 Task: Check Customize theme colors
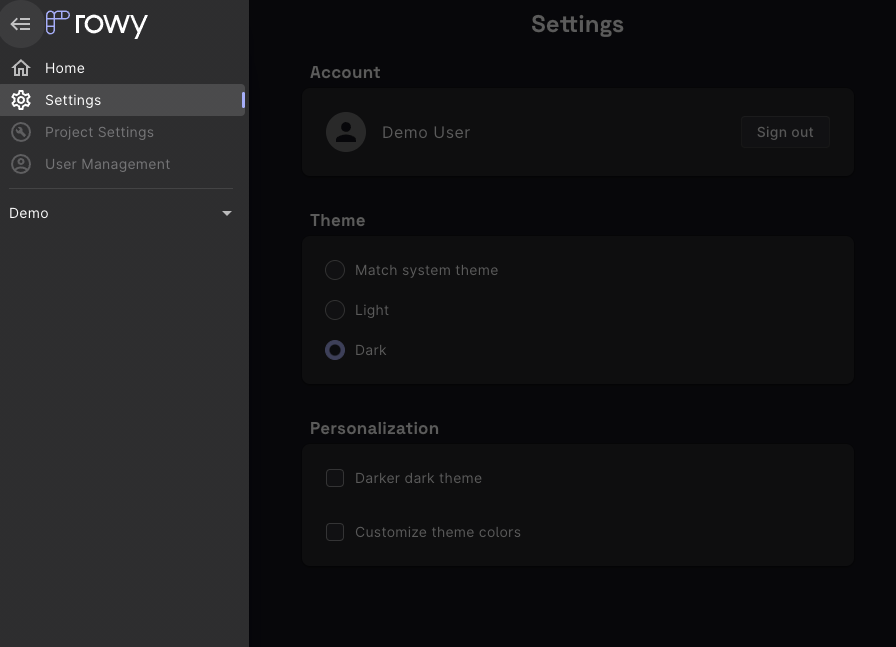(x=335, y=532)
